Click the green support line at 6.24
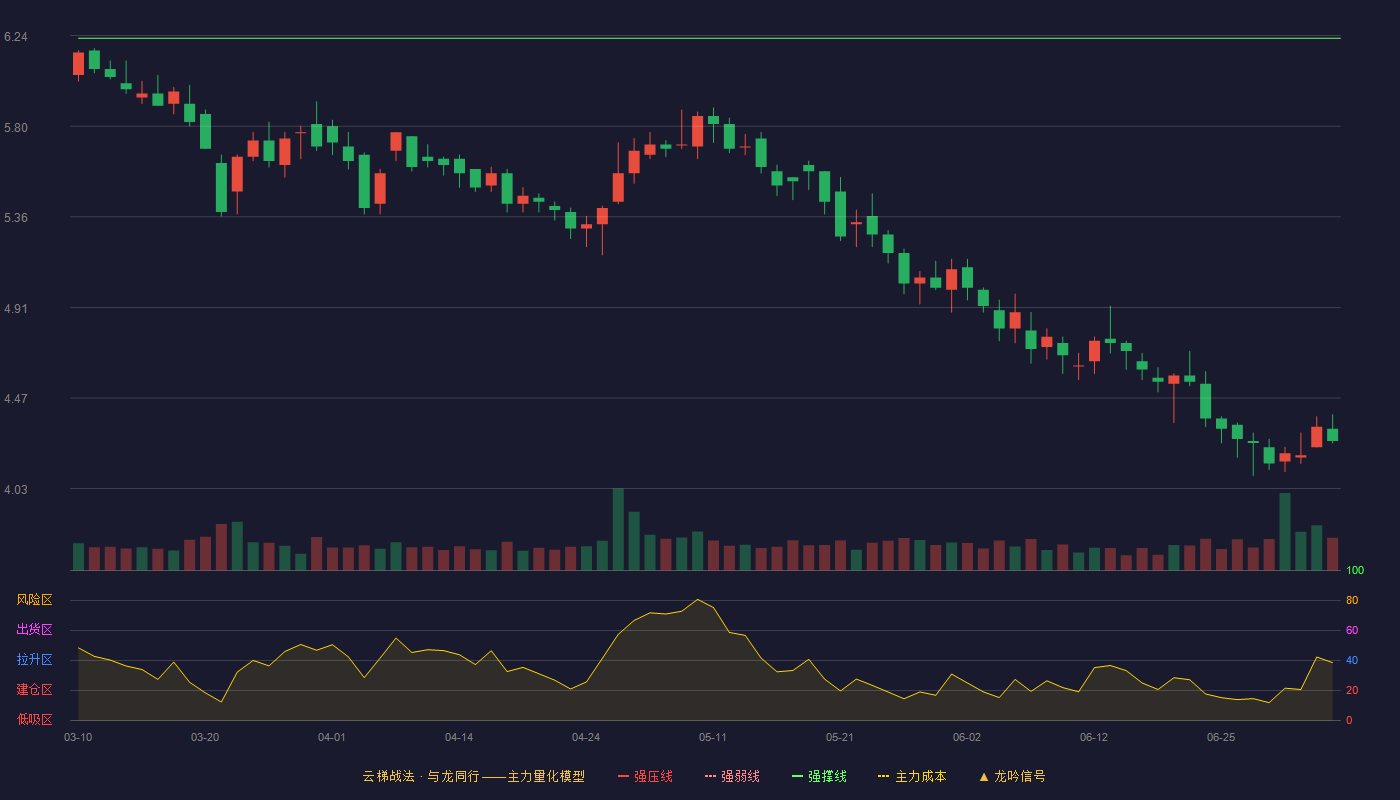 [709, 38]
